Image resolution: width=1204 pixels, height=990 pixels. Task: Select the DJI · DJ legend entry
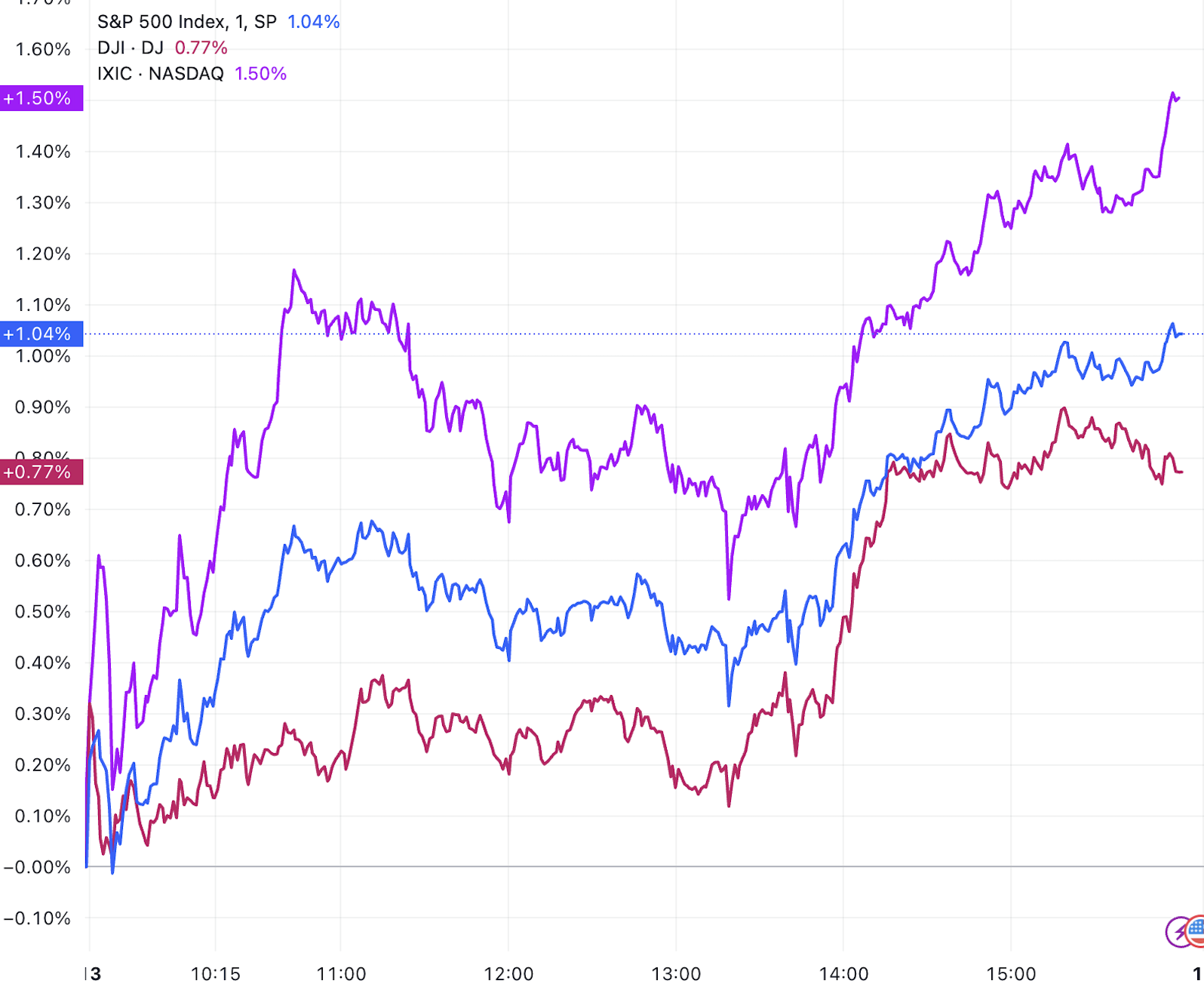(x=131, y=48)
